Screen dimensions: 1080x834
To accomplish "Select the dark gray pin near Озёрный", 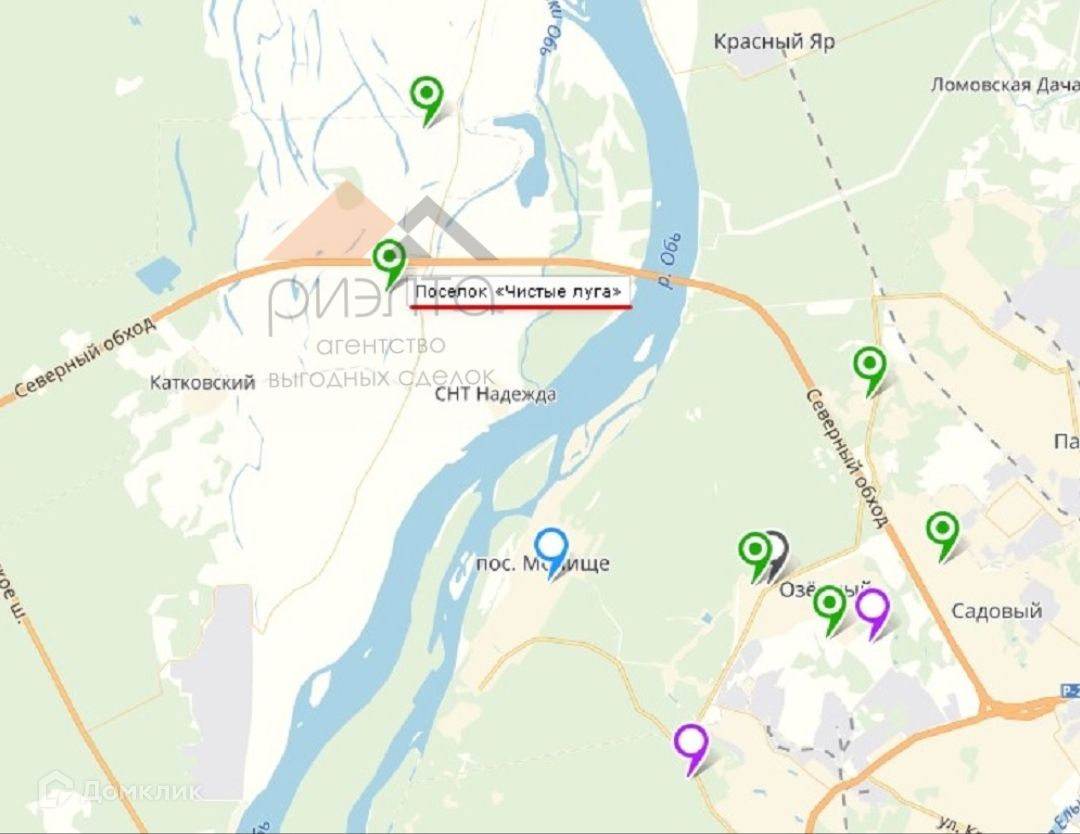I will pyautogui.click(x=778, y=554).
